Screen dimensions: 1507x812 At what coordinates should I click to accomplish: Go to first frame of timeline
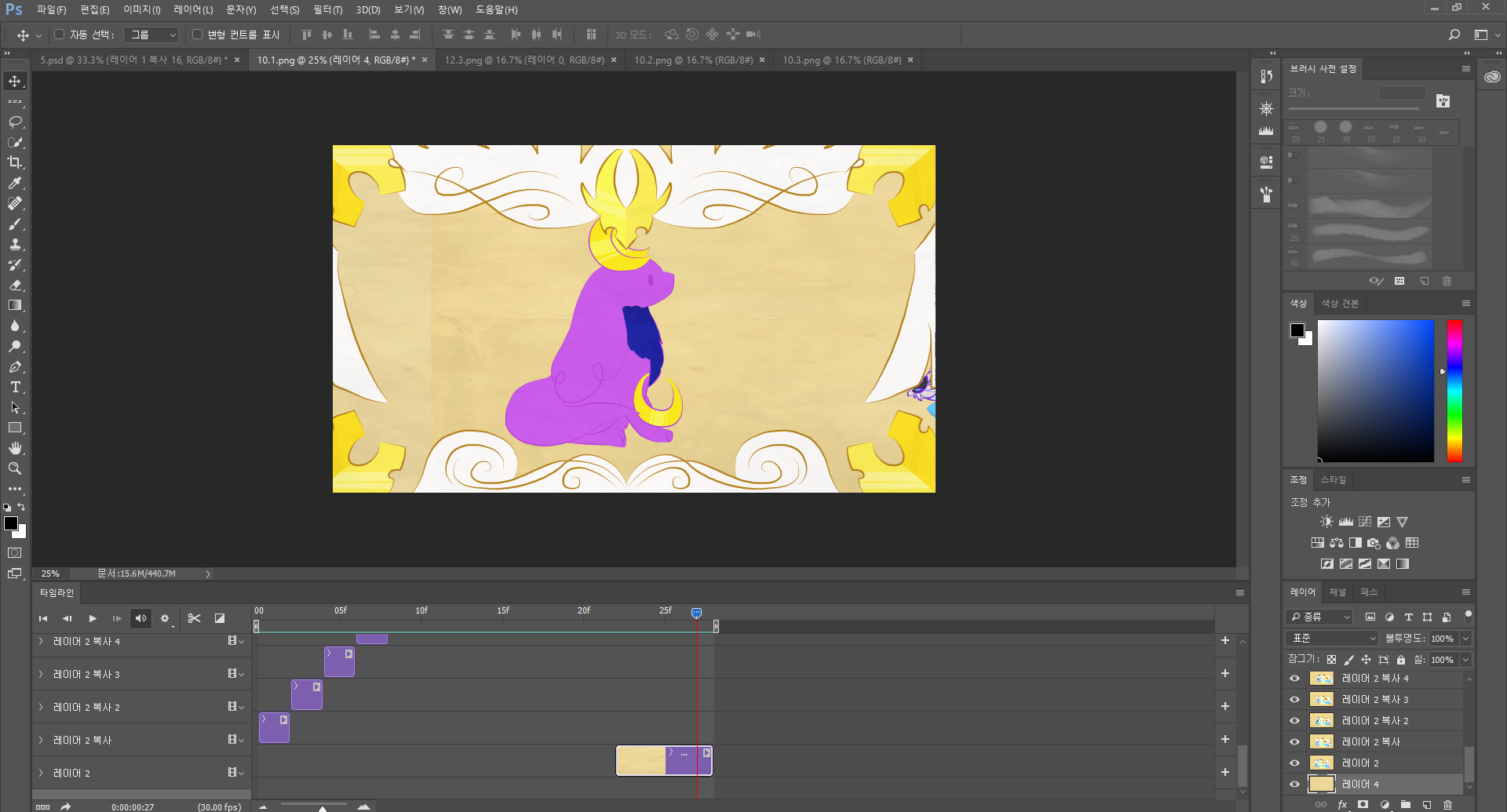click(x=43, y=618)
